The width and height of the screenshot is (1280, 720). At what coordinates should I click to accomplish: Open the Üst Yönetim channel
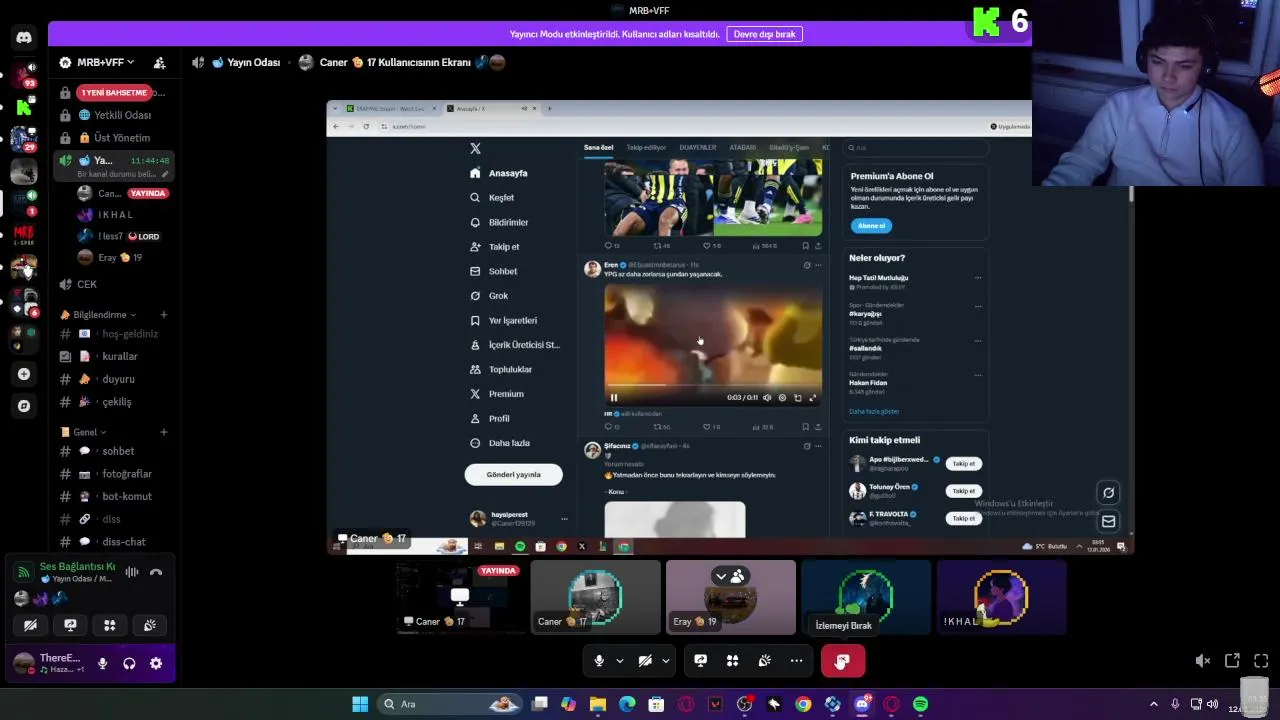click(115, 138)
